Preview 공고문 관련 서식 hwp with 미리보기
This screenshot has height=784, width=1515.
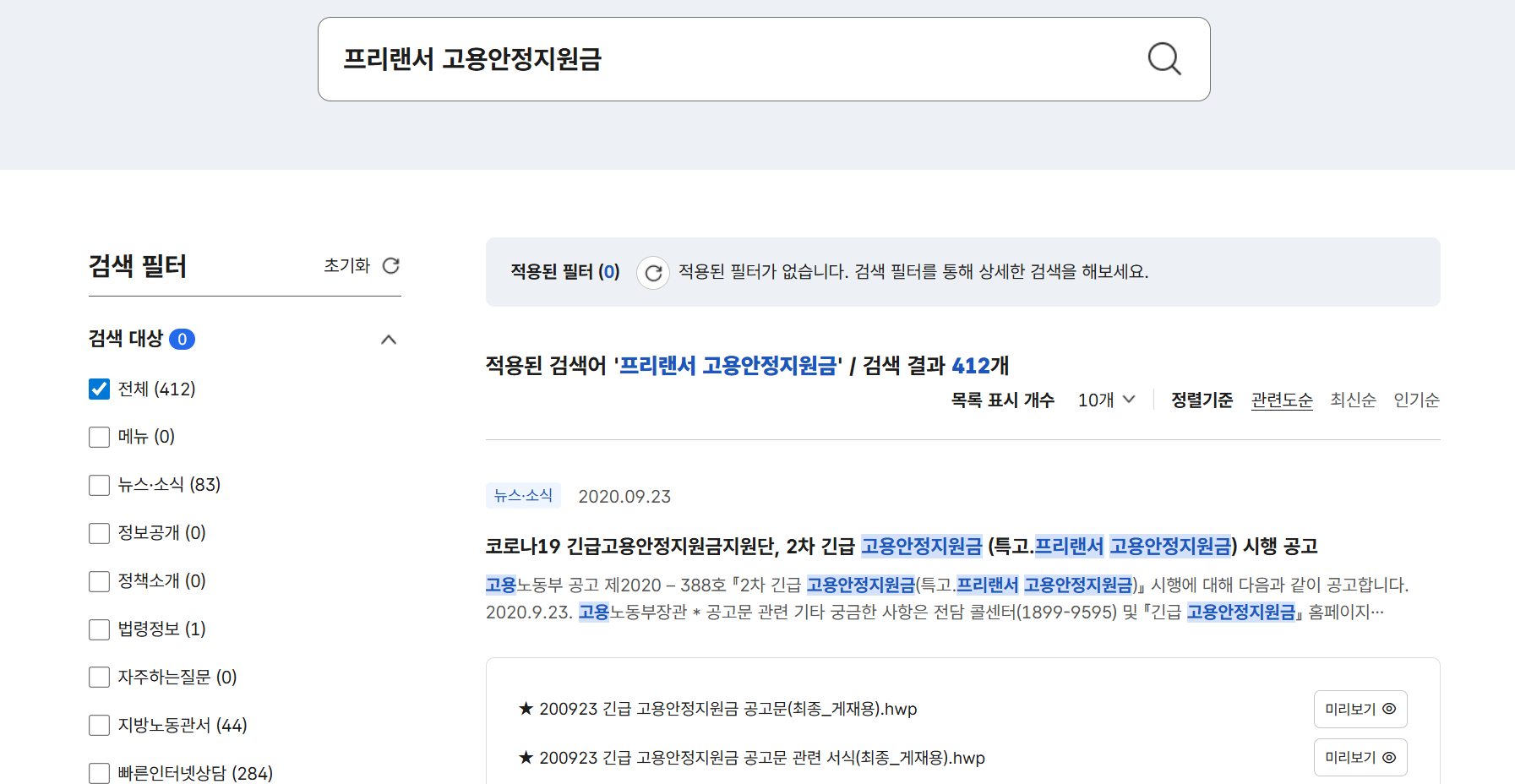click(x=1360, y=758)
